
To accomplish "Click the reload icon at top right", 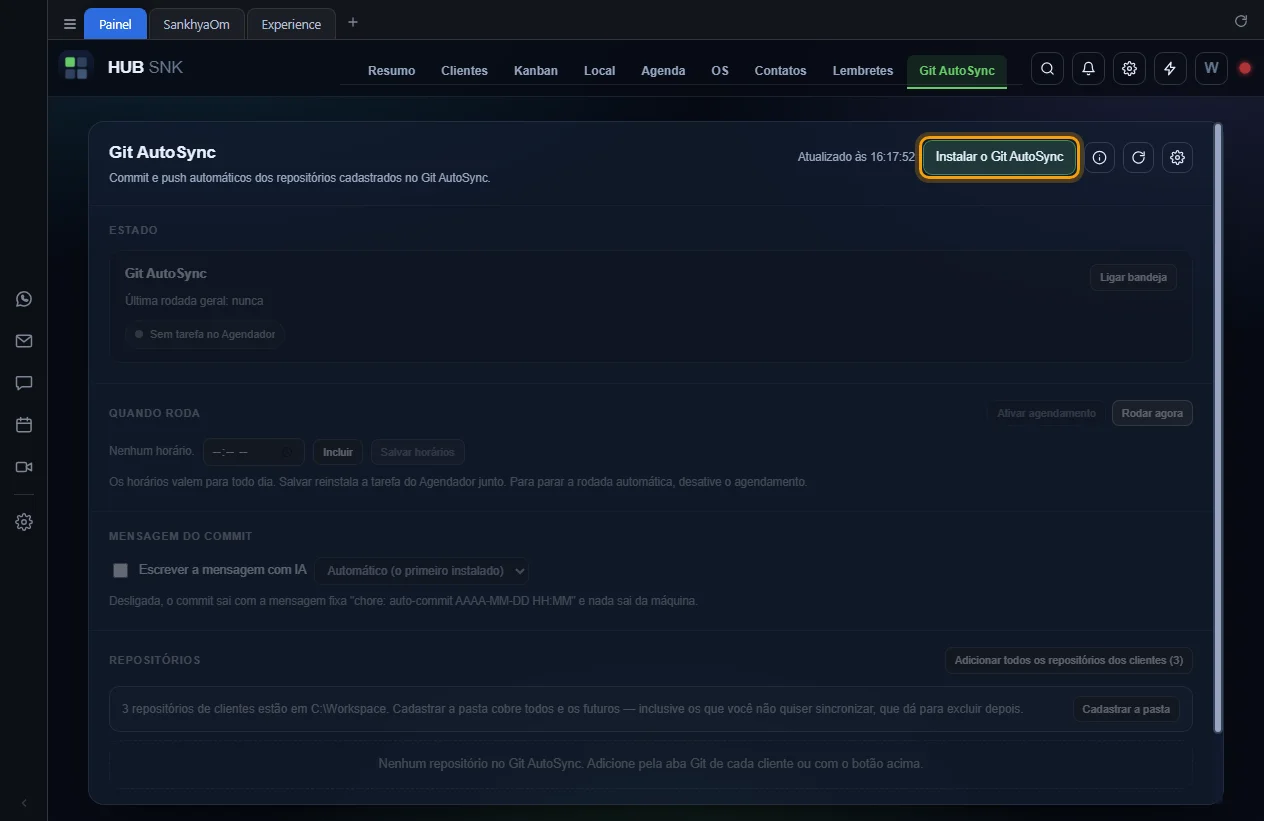I will (1241, 21).
